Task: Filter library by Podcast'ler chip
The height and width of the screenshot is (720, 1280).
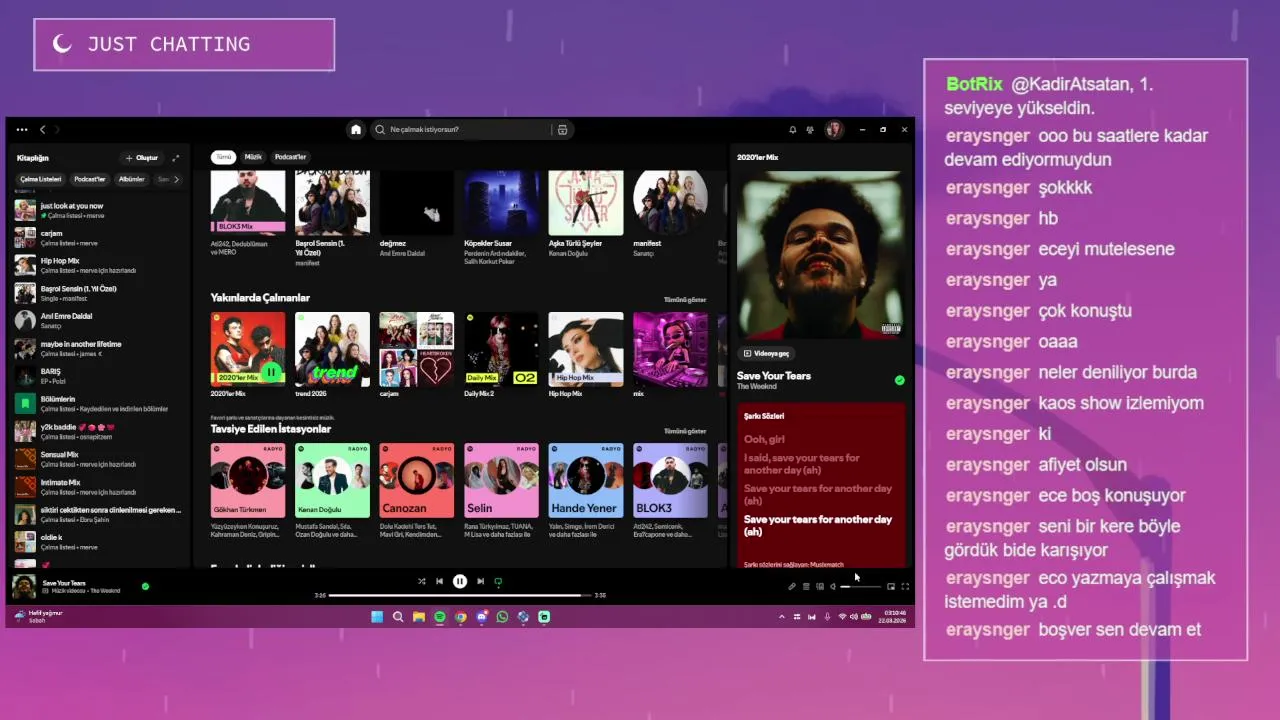Action: (90, 179)
